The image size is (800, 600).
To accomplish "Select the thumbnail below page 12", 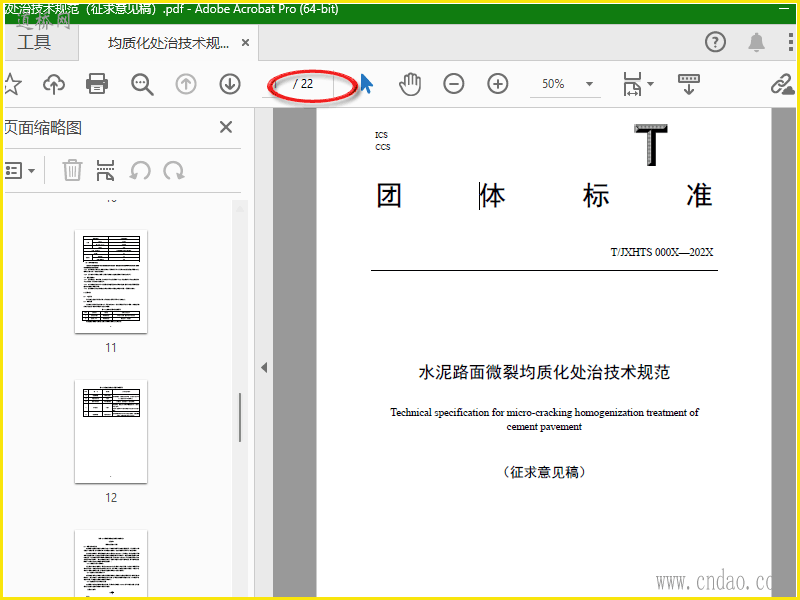I will coord(111,563).
